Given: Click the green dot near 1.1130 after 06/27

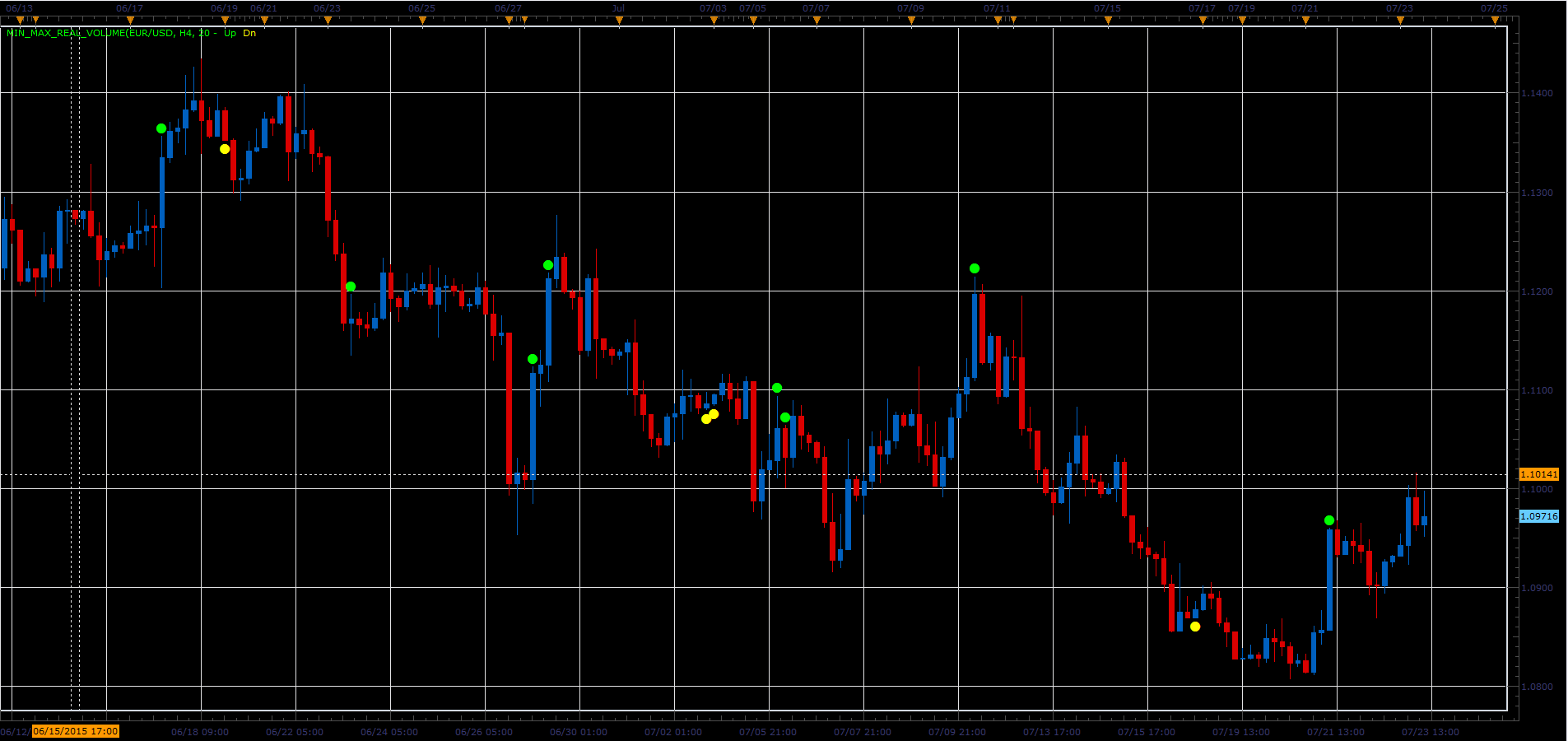Looking at the screenshot, I should click(x=533, y=359).
